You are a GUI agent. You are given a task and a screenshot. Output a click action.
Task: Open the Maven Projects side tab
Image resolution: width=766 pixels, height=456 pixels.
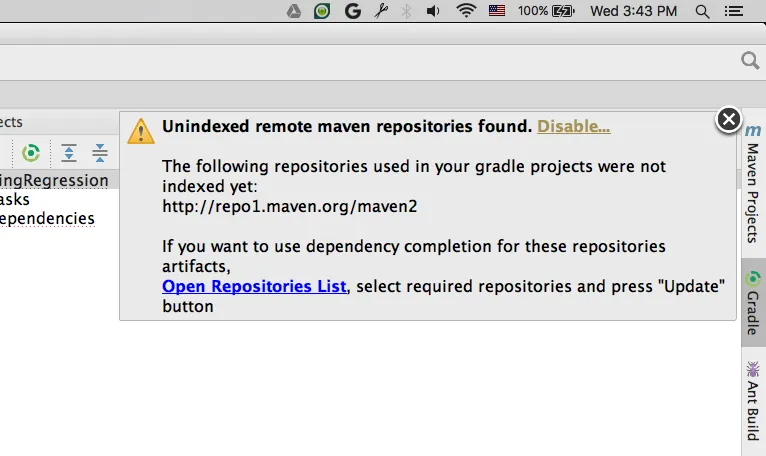(x=753, y=184)
